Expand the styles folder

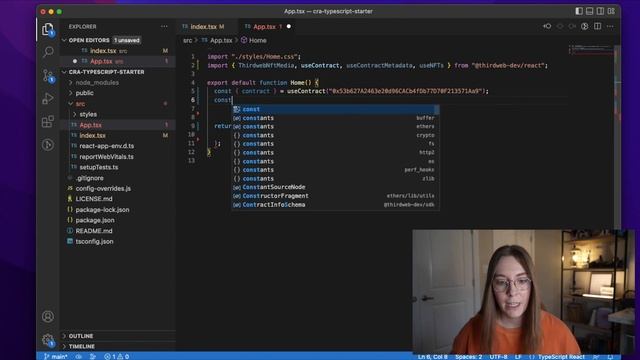[118, 114]
